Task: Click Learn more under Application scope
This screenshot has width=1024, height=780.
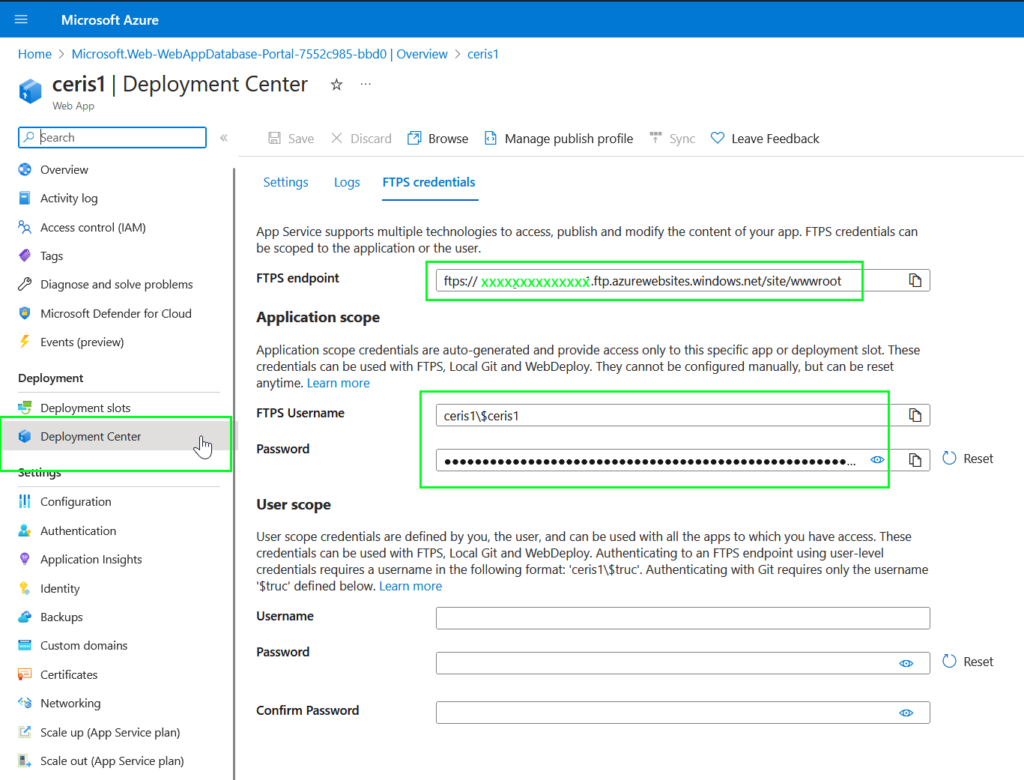Action: 338,383
